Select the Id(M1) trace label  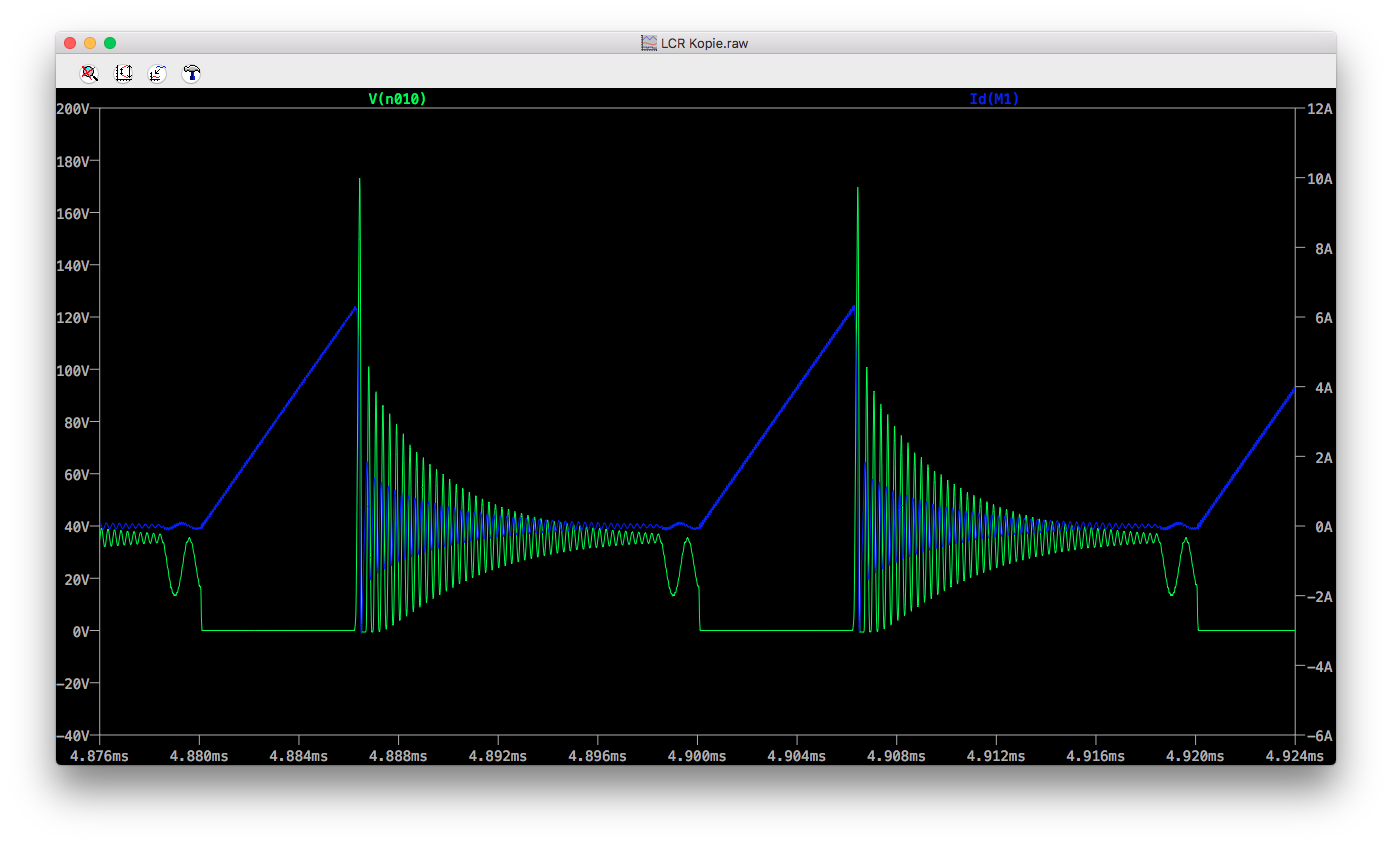pyautogui.click(x=994, y=98)
